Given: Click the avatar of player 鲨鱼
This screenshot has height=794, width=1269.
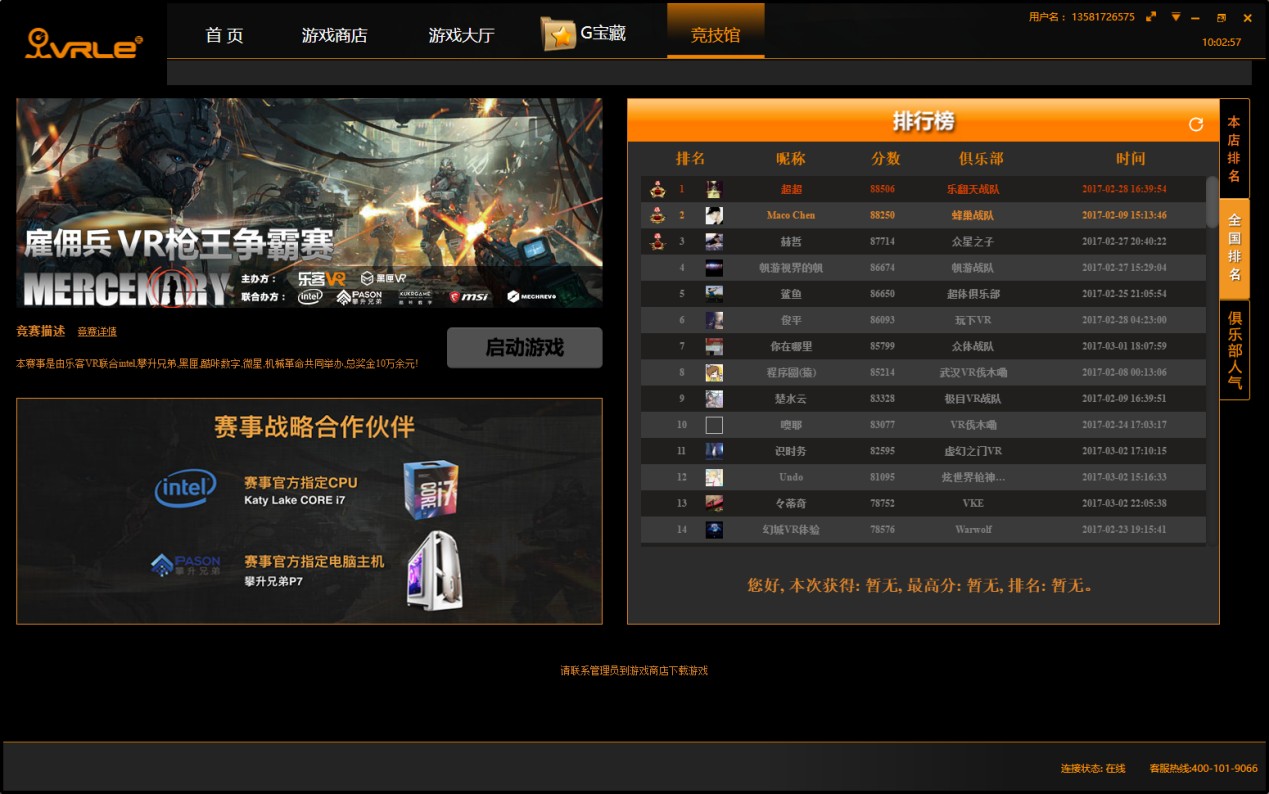Looking at the screenshot, I should (x=714, y=294).
